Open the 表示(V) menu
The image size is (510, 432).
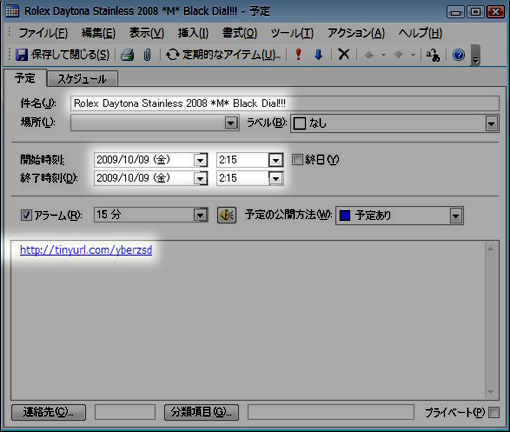(x=147, y=33)
